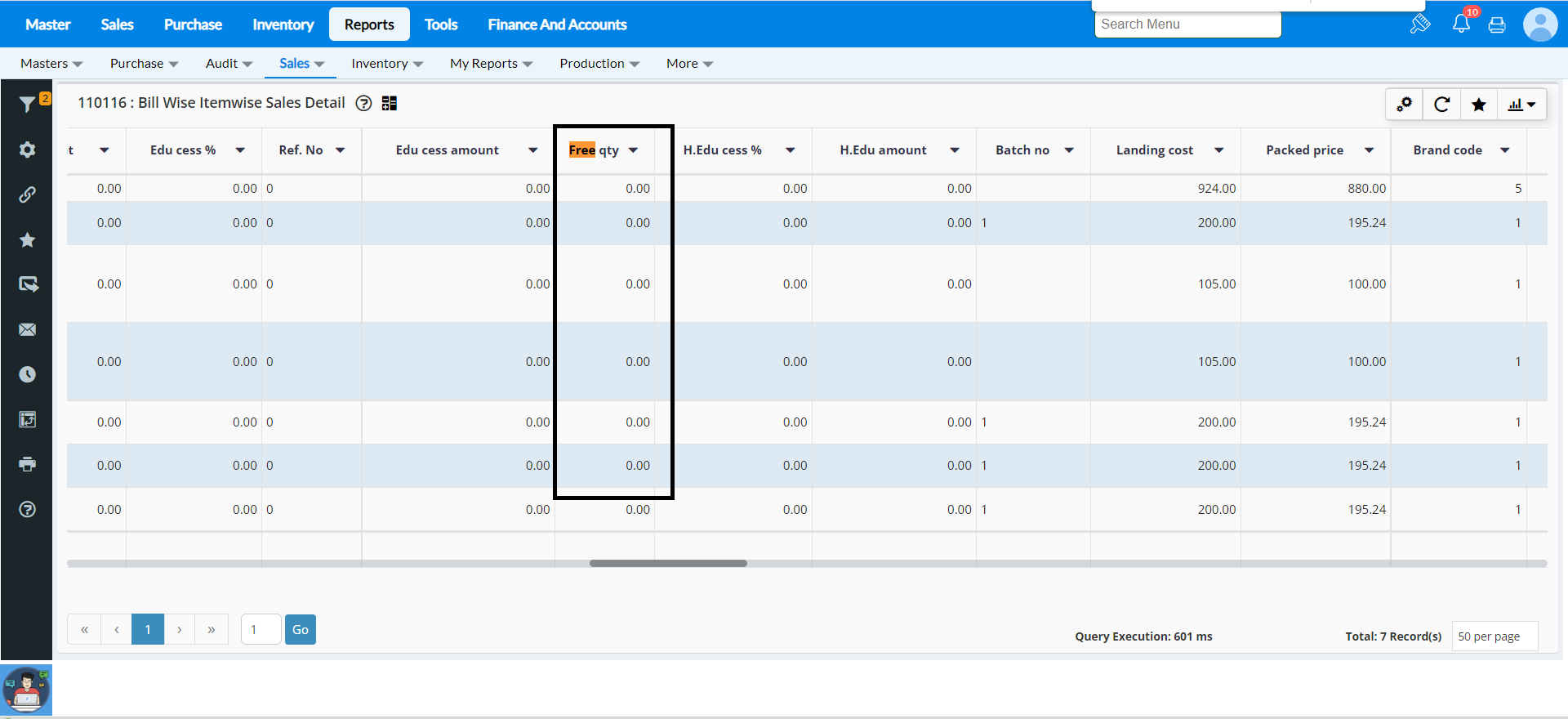Click the user profile avatar
Viewport: 1568px width, 719px height.
[1539, 25]
